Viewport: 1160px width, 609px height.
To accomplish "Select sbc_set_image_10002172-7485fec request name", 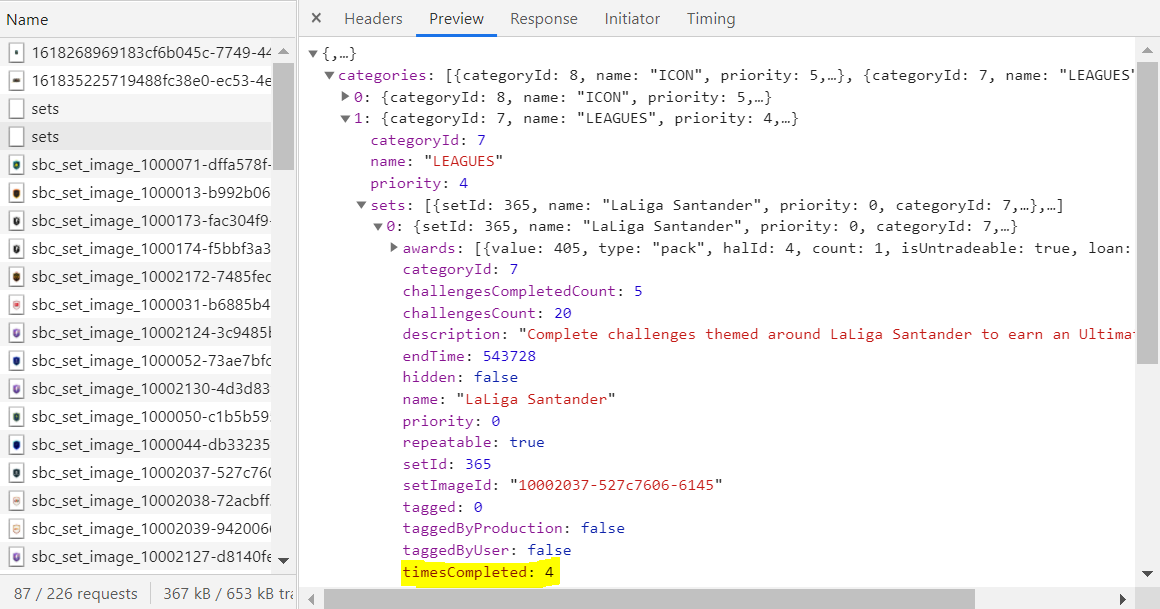I will pyautogui.click(x=151, y=277).
